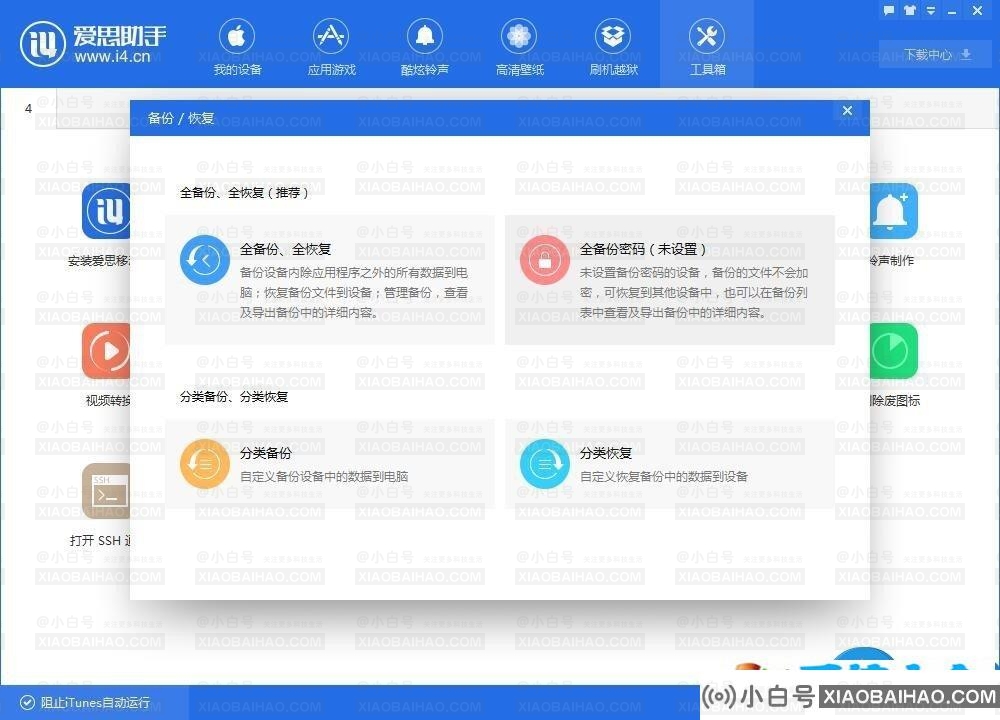Switch to 应用游戏 tab
The image size is (1000, 720).
(x=331, y=47)
